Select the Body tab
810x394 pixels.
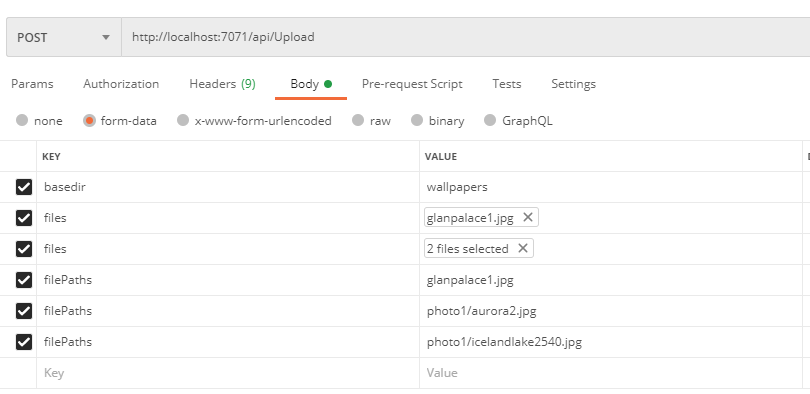click(x=311, y=84)
